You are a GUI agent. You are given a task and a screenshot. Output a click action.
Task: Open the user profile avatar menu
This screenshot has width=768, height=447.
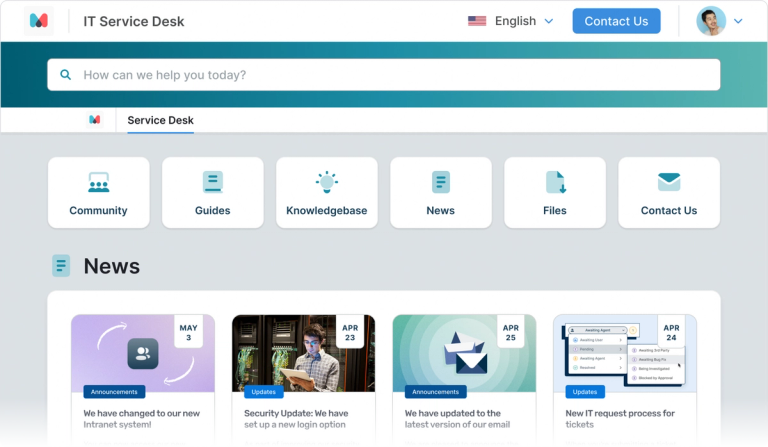click(711, 21)
